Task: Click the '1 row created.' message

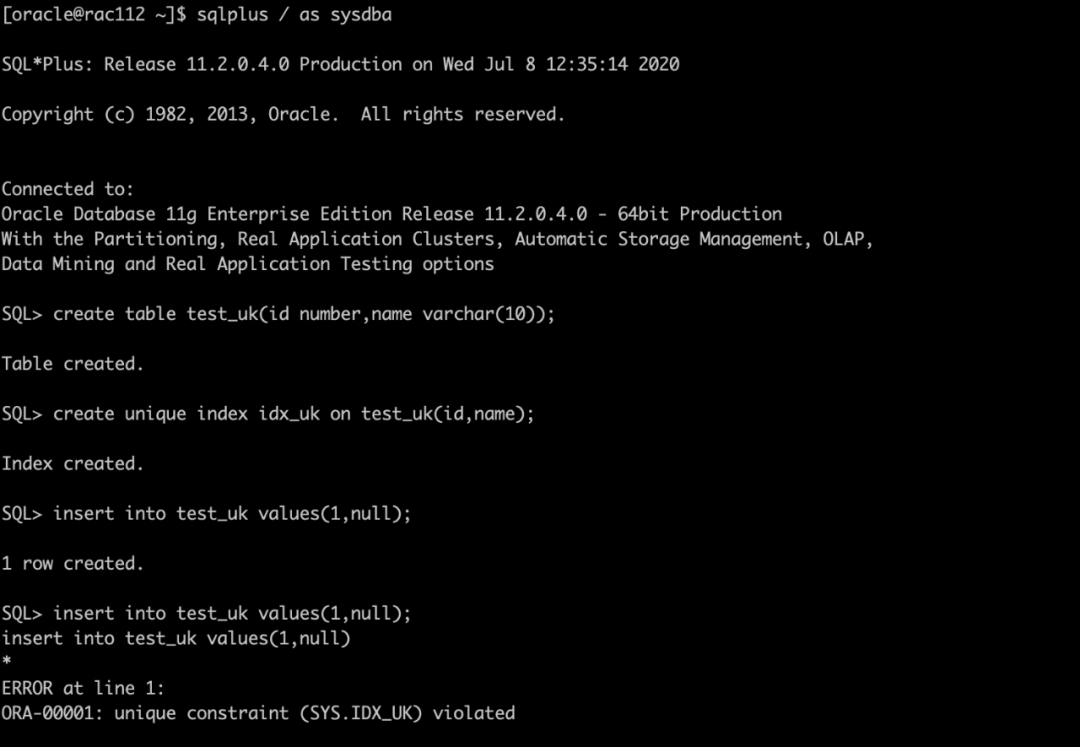Action: (72, 564)
